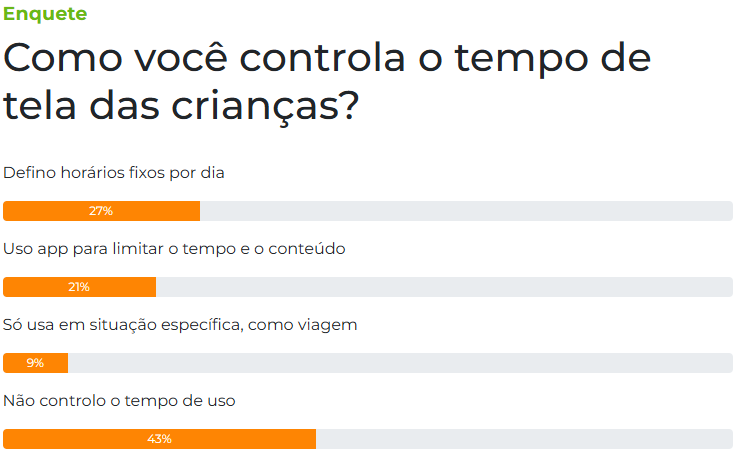Screen dimensions: 744x462
Task: Click the gray unfilled part of the 21% bar
Action: click(445, 287)
